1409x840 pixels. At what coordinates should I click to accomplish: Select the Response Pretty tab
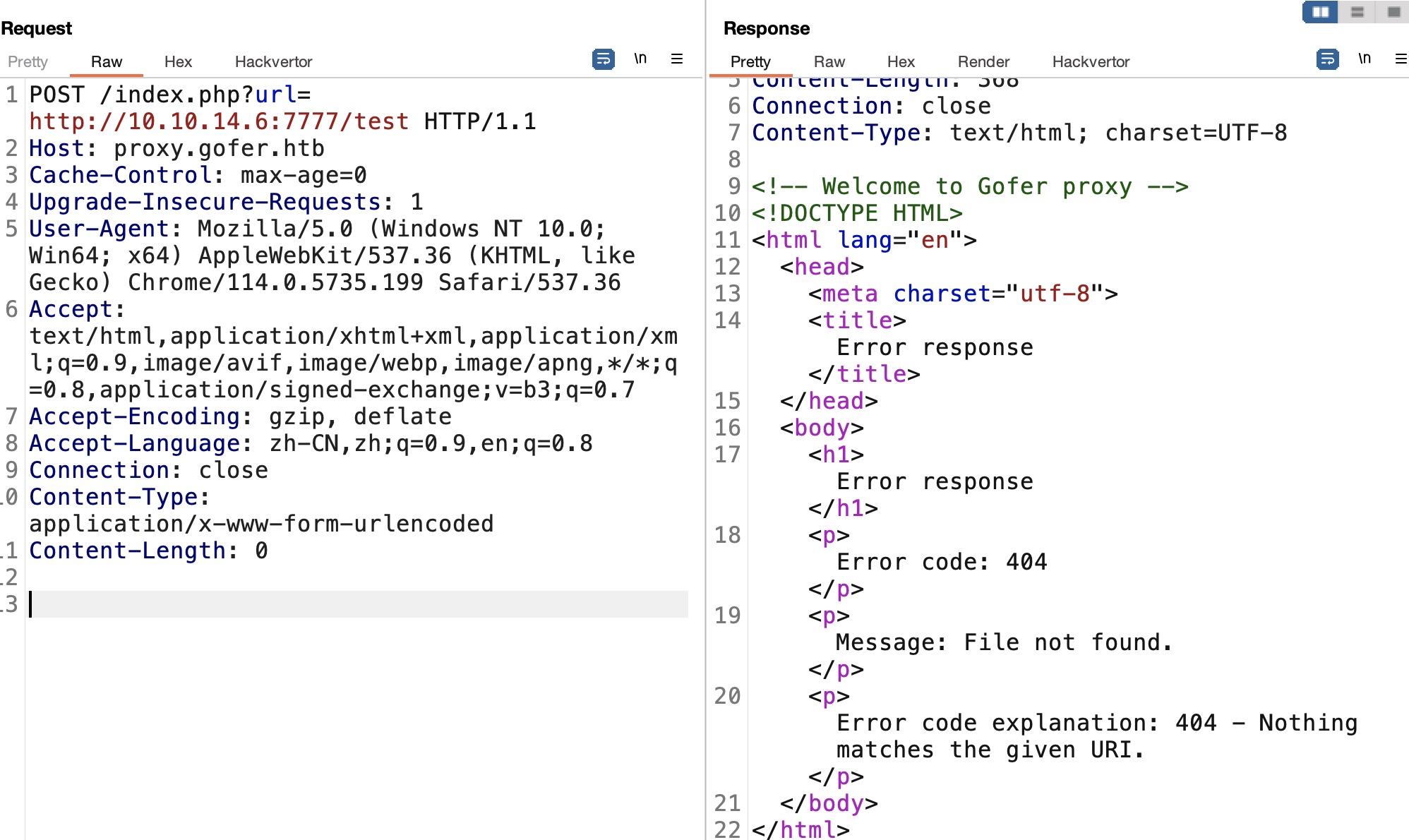pyautogui.click(x=750, y=62)
